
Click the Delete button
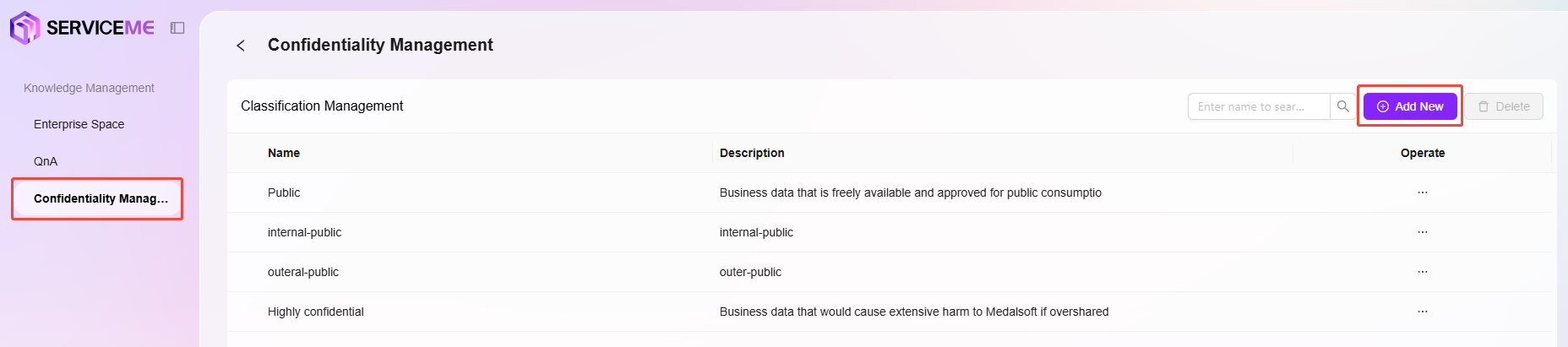coord(1504,106)
